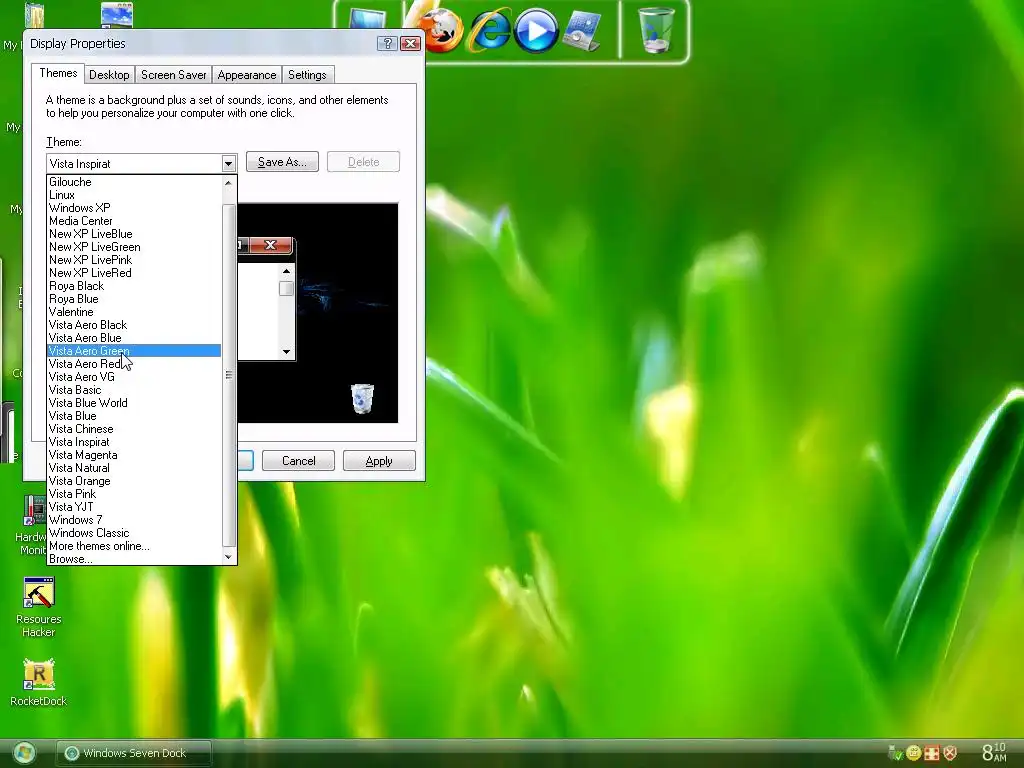Image resolution: width=1024 pixels, height=768 pixels.
Task: Select Windows Classic theme
Action: pos(135,533)
